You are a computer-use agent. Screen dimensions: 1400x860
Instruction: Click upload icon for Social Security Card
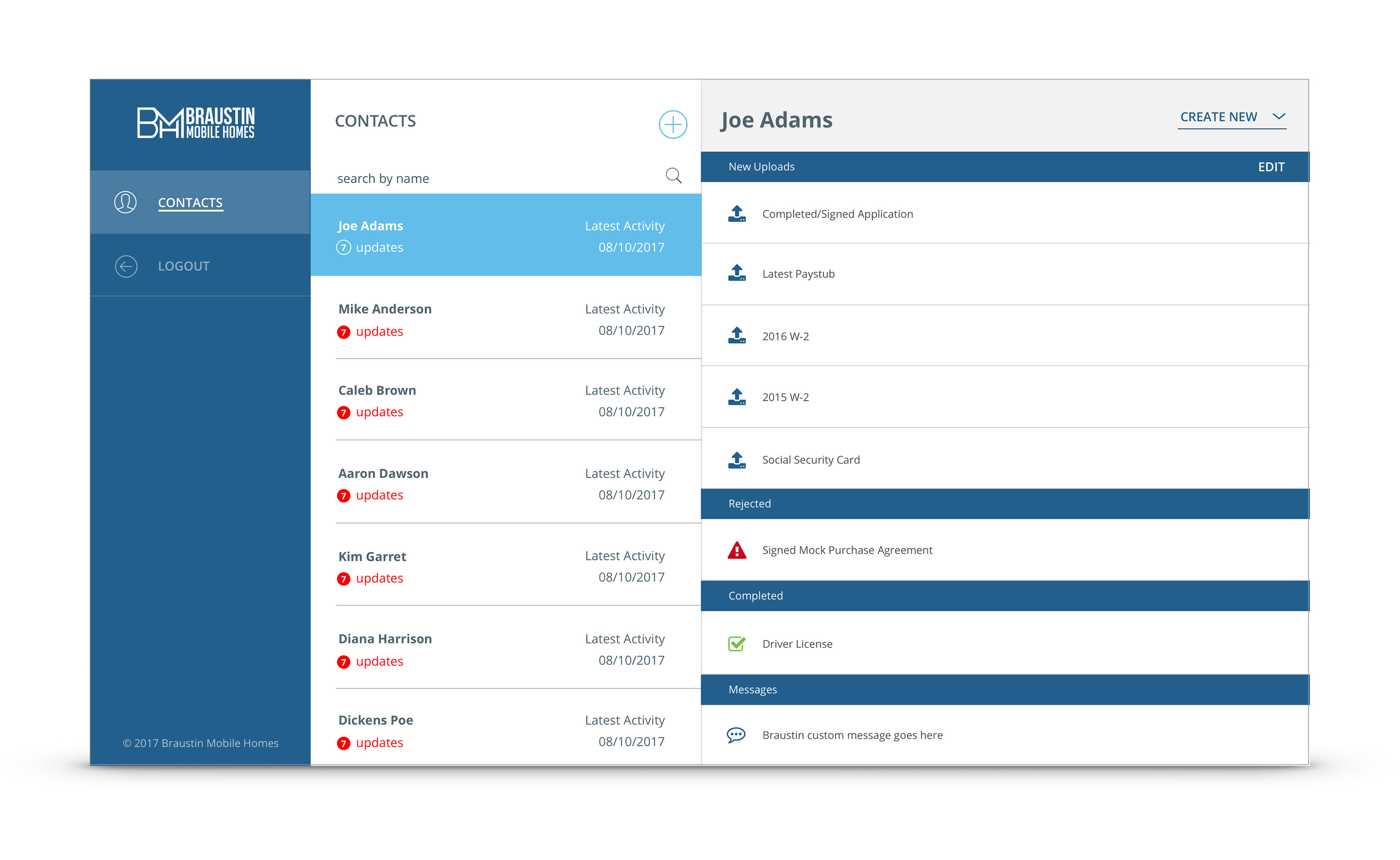click(x=737, y=460)
